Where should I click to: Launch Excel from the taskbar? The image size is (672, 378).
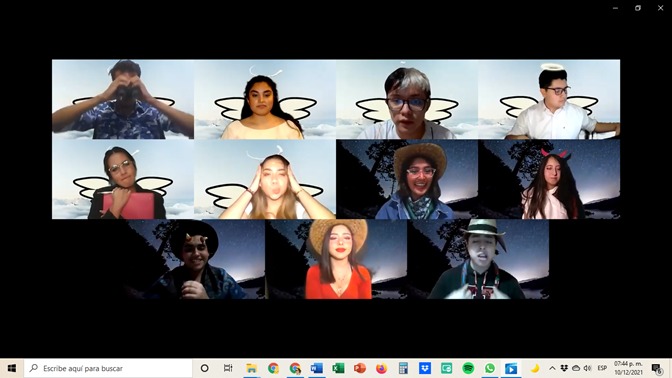click(338, 368)
